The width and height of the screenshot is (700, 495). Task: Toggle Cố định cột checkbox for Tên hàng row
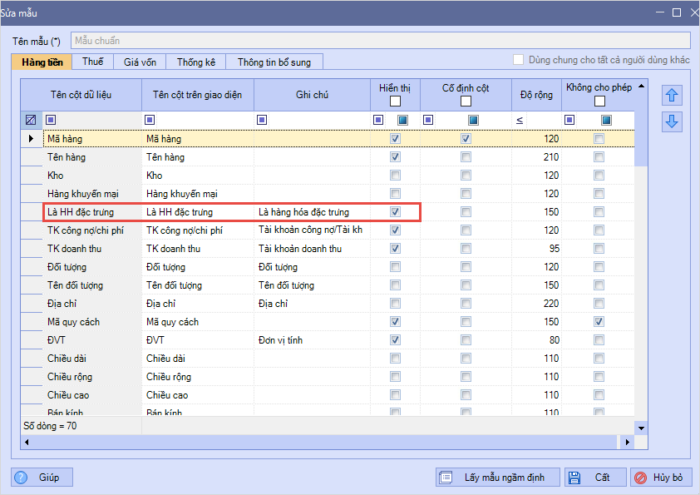pyautogui.click(x=466, y=157)
